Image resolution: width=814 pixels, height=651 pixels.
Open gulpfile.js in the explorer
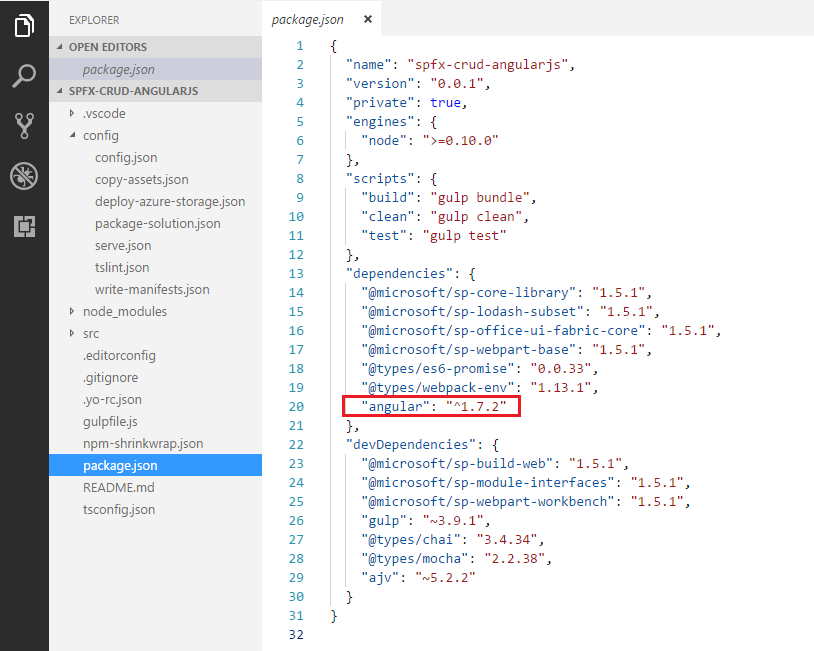[x=110, y=421]
